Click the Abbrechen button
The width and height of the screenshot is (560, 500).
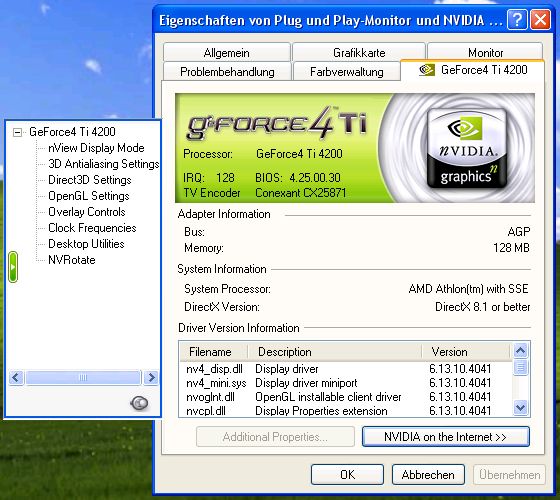tap(428, 475)
